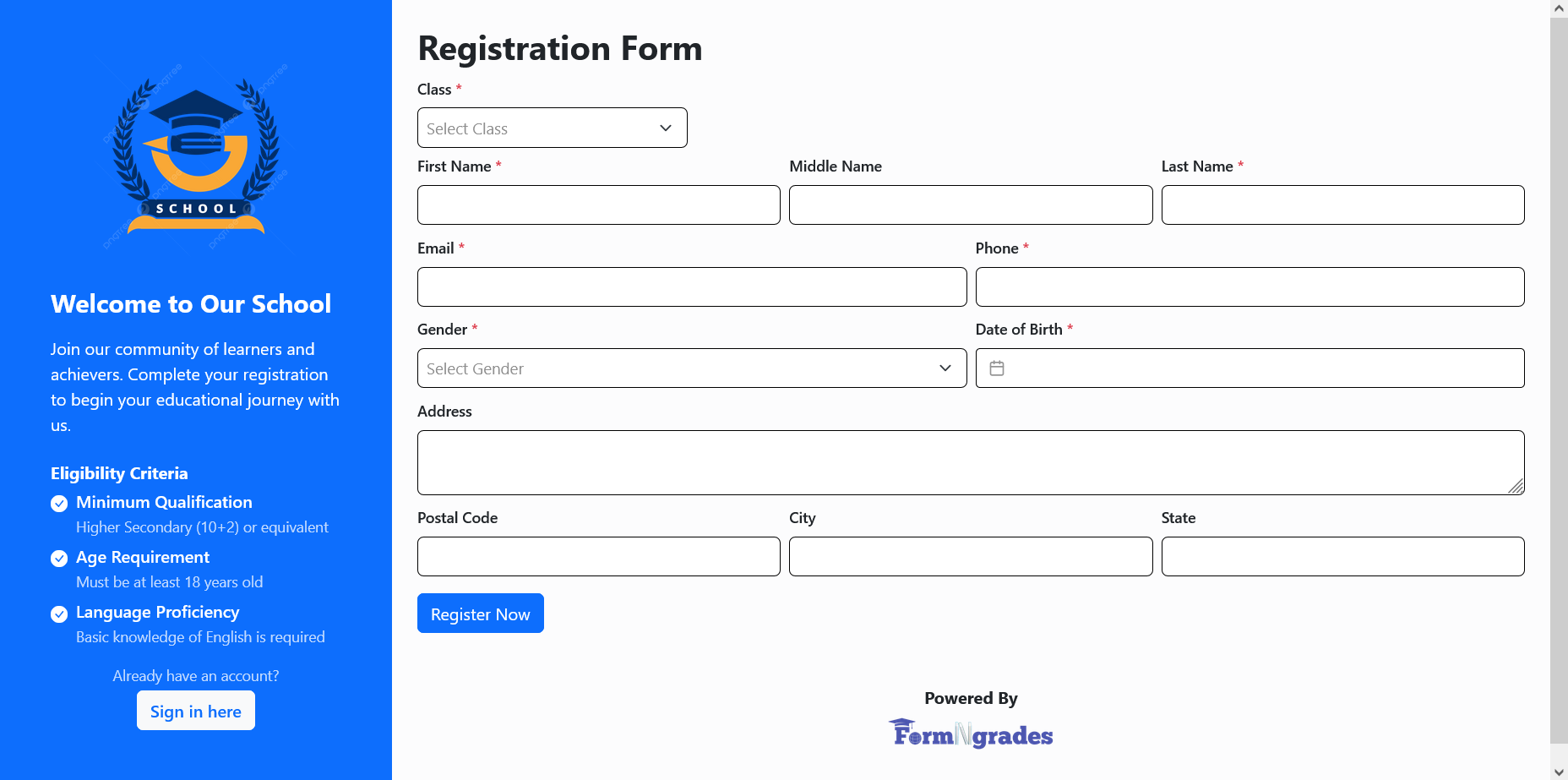Viewport: 1568px width, 780px height.
Task: Click the Register Now button
Action: click(480, 613)
